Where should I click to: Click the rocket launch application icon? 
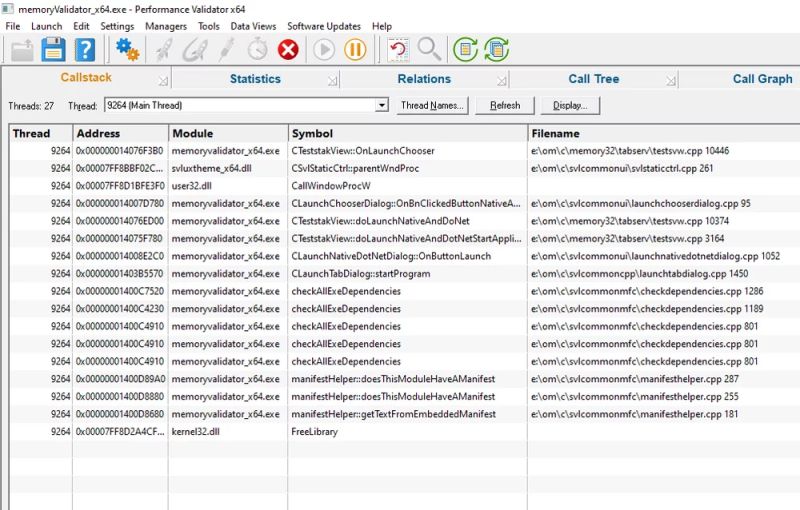163,50
